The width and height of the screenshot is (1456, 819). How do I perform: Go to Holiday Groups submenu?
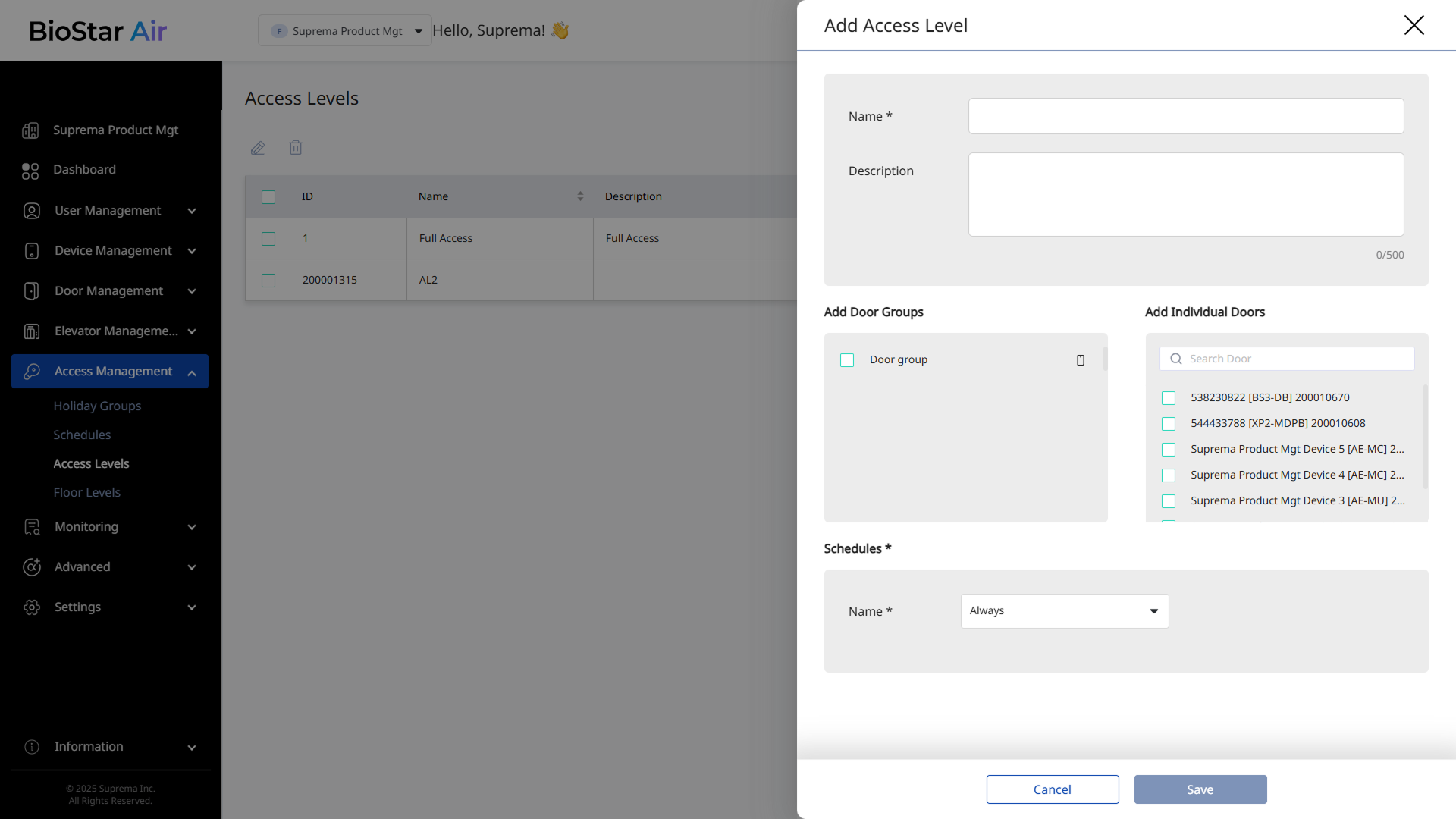coord(97,406)
